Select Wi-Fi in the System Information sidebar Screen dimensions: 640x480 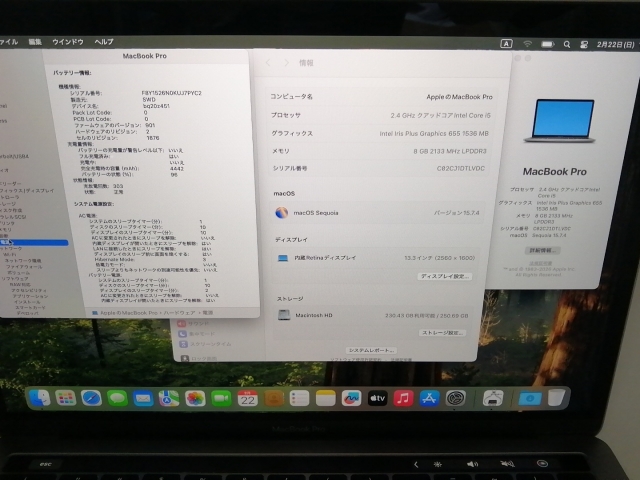(9, 254)
